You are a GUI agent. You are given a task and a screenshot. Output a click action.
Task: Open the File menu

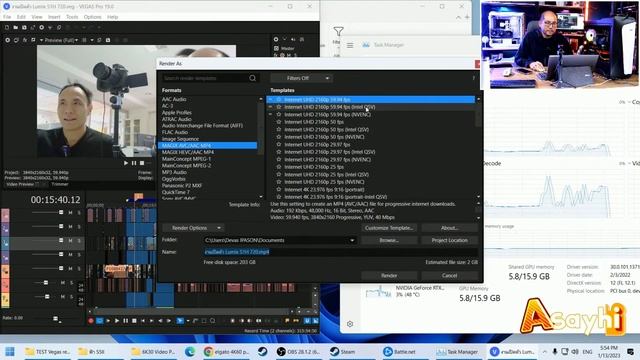(x=7, y=17)
